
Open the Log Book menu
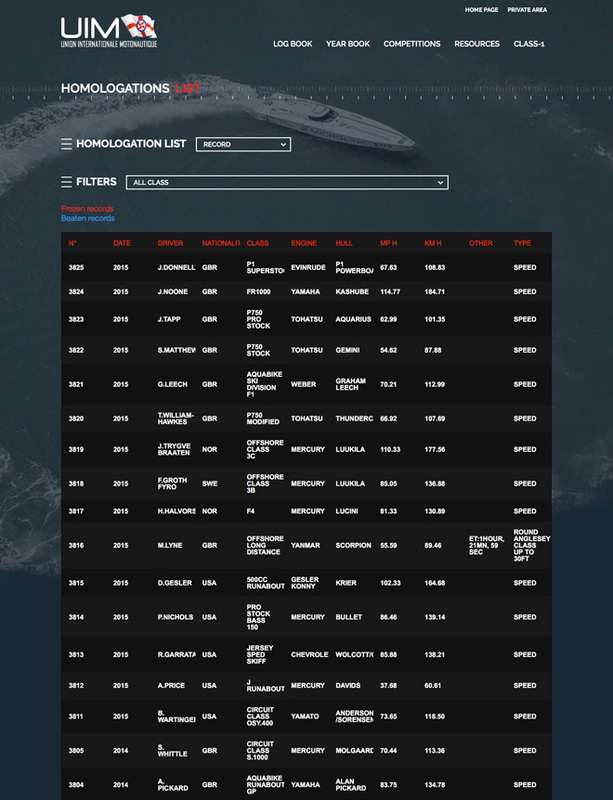(292, 44)
